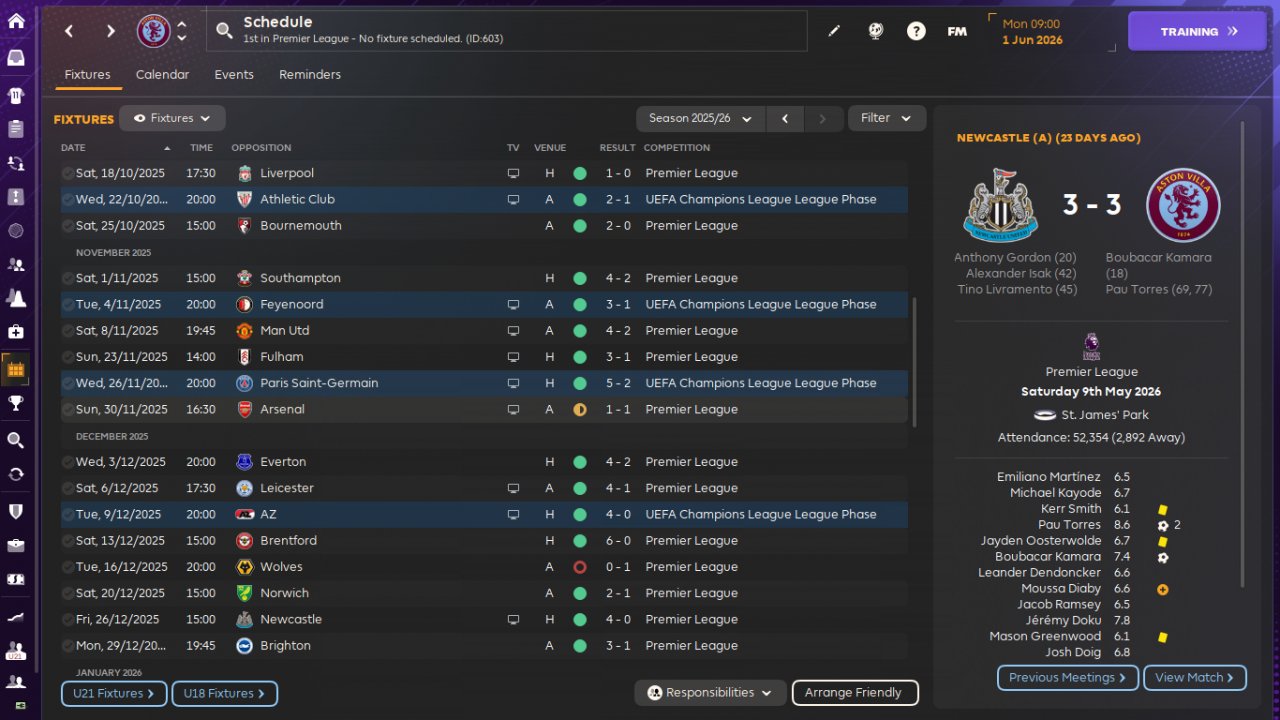Expand the Filter dropdown
The width and height of the screenshot is (1280, 720).
887,118
